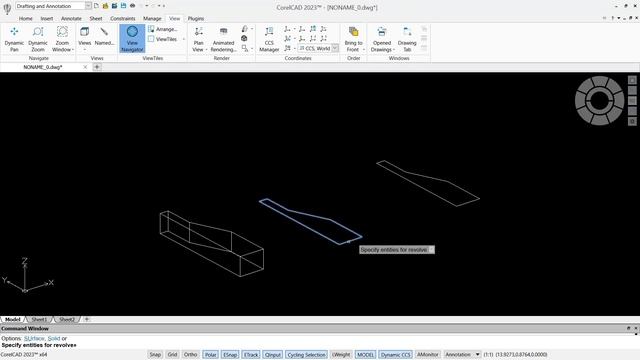Open the Sheet ribbon tab
Screen dimensions: 640x360
point(96,18)
